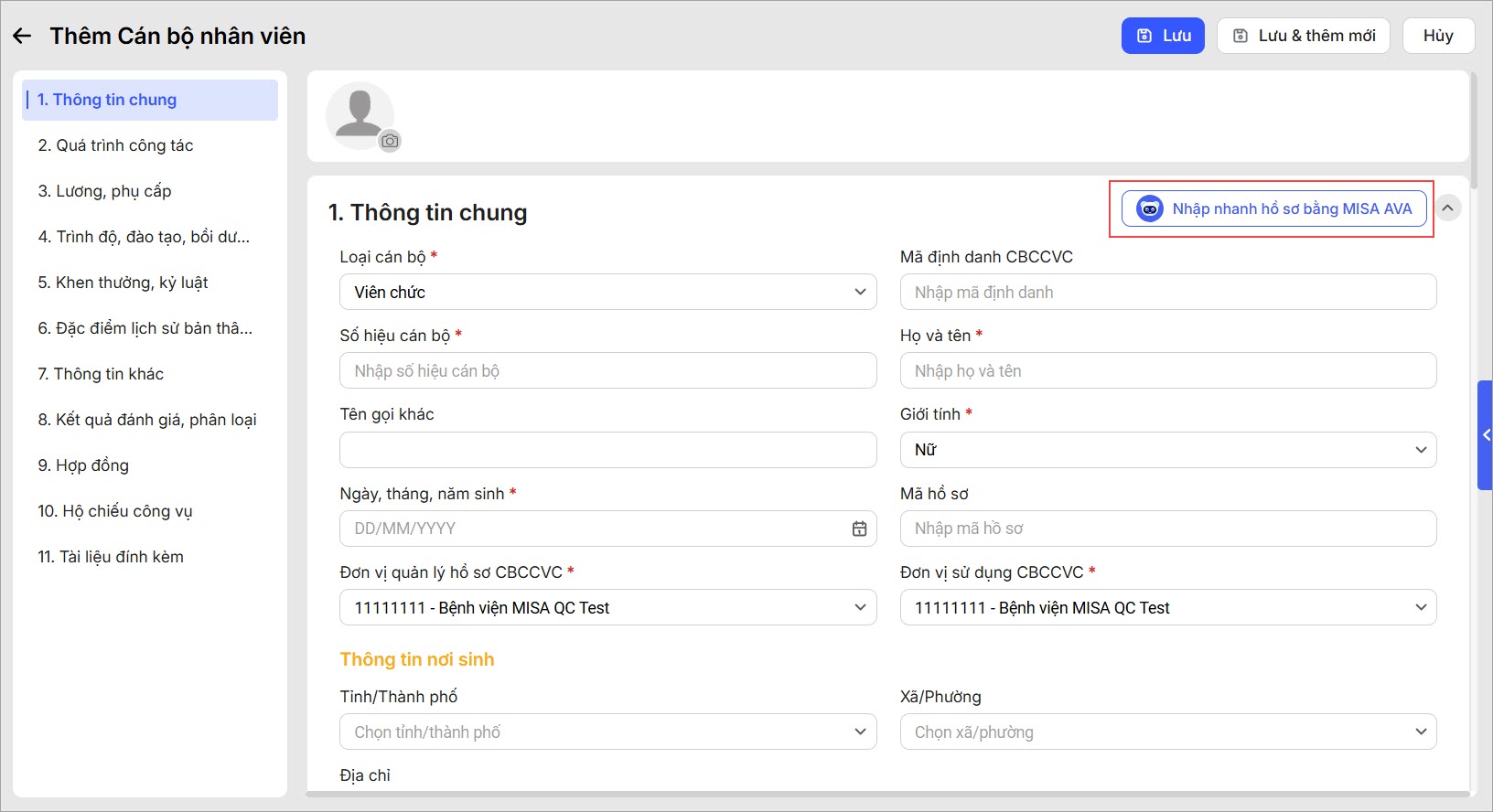
Task: Switch to Quá trình công tác section
Action: (115, 145)
